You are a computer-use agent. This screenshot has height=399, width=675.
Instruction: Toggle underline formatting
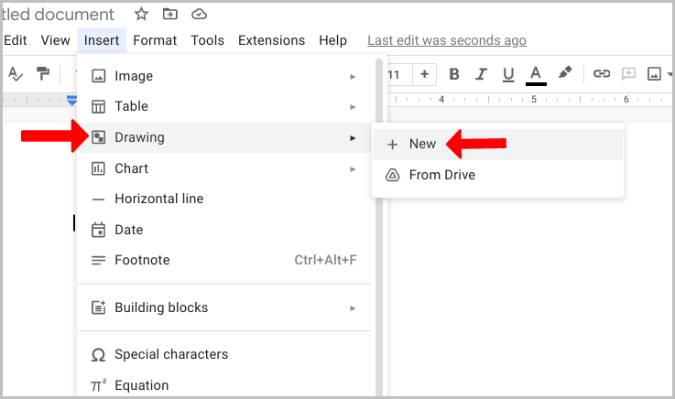click(x=508, y=74)
